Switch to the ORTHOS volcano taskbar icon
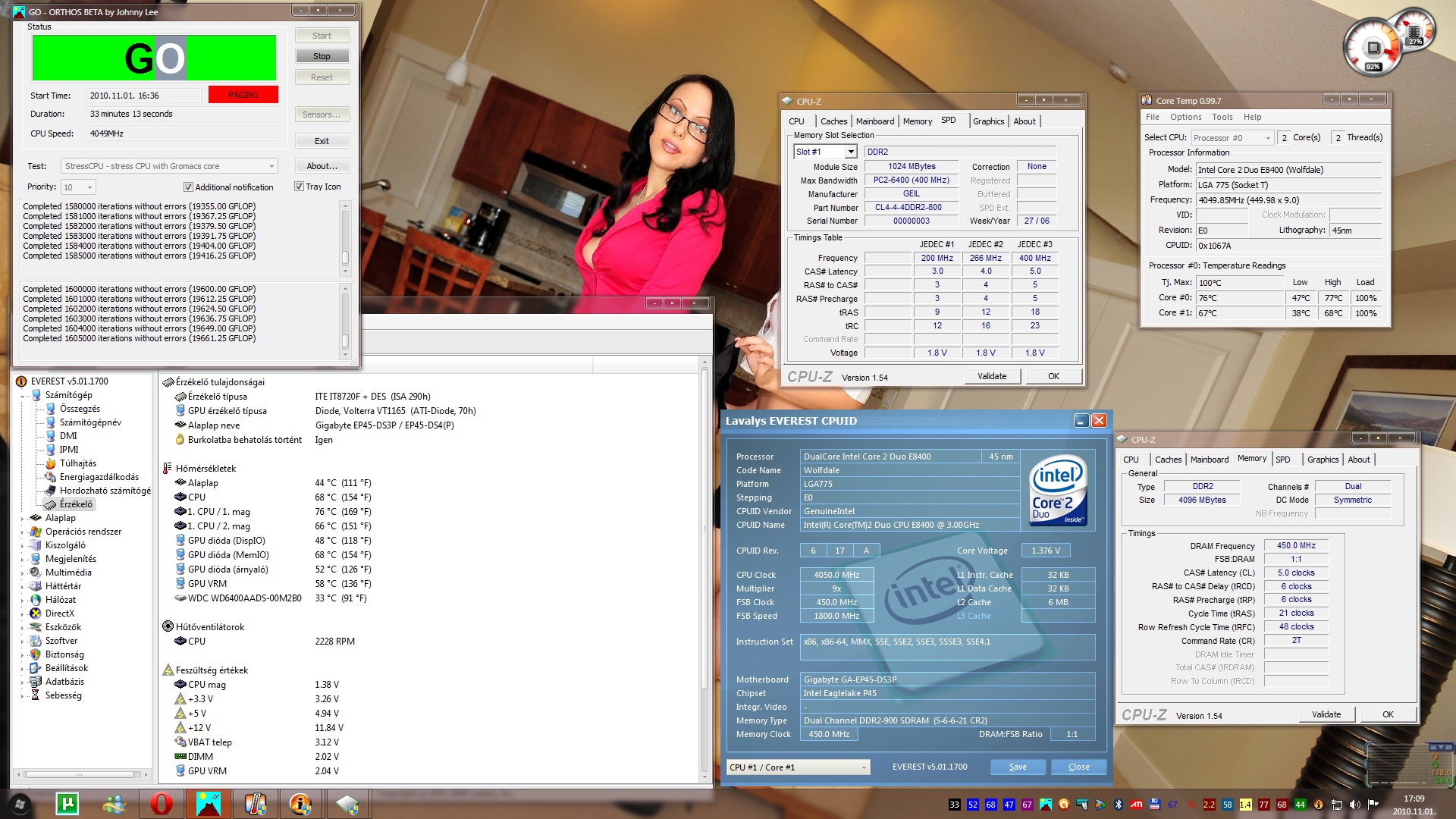 point(209,804)
